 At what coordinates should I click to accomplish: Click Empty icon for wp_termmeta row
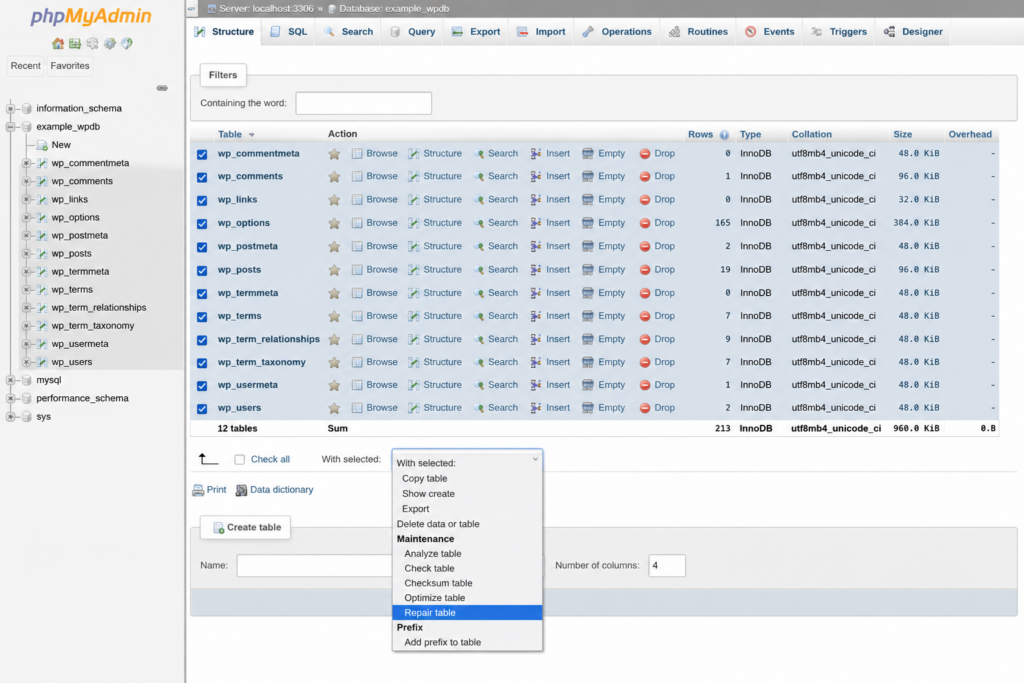[588, 293]
